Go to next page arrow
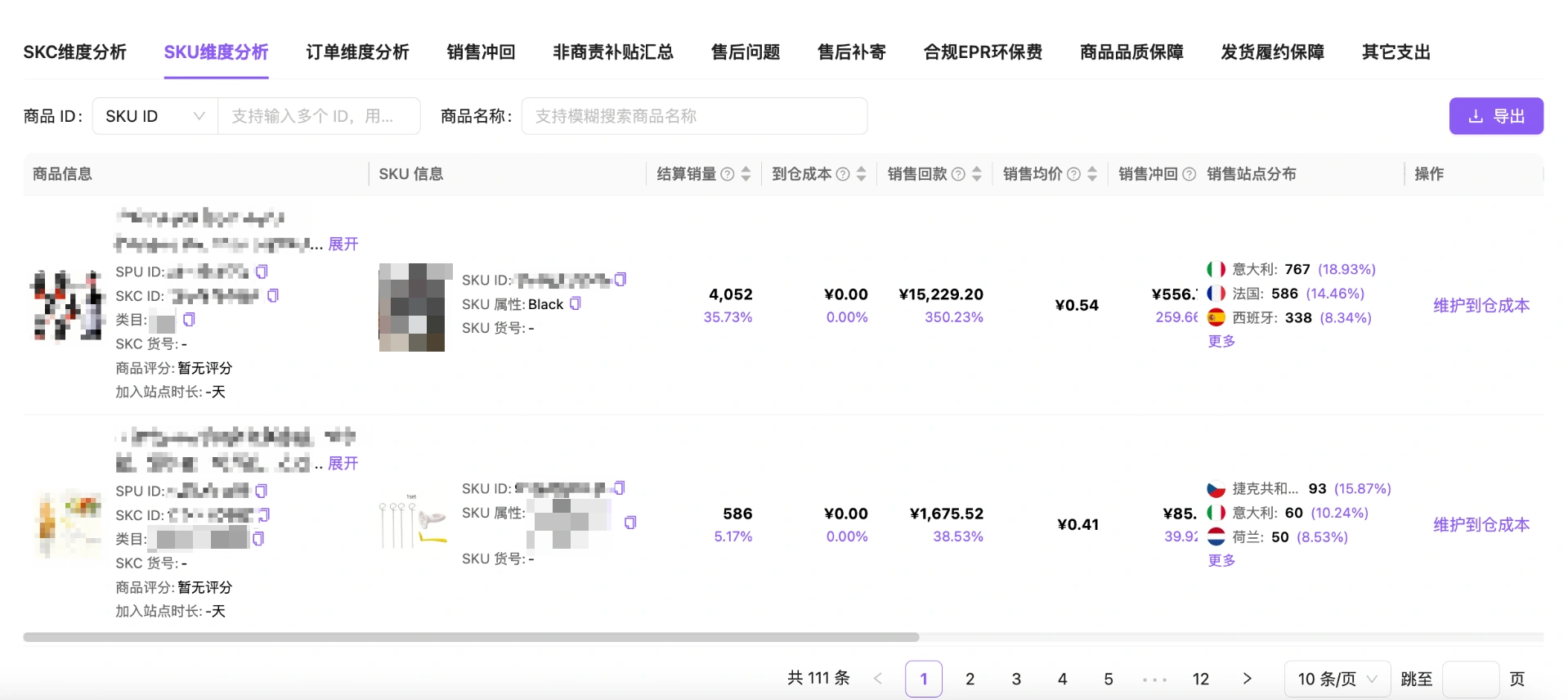 [x=1247, y=679]
